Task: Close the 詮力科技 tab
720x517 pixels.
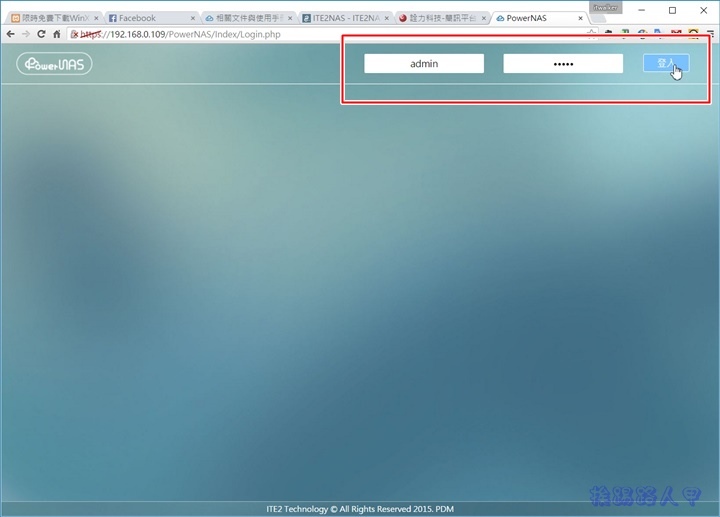Action: coord(484,18)
